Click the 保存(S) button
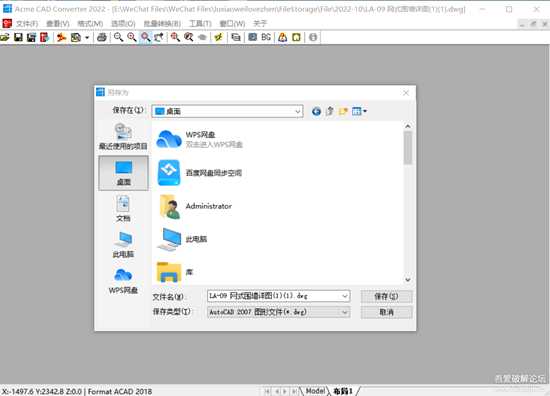The width and height of the screenshot is (550, 396). click(x=387, y=296)
